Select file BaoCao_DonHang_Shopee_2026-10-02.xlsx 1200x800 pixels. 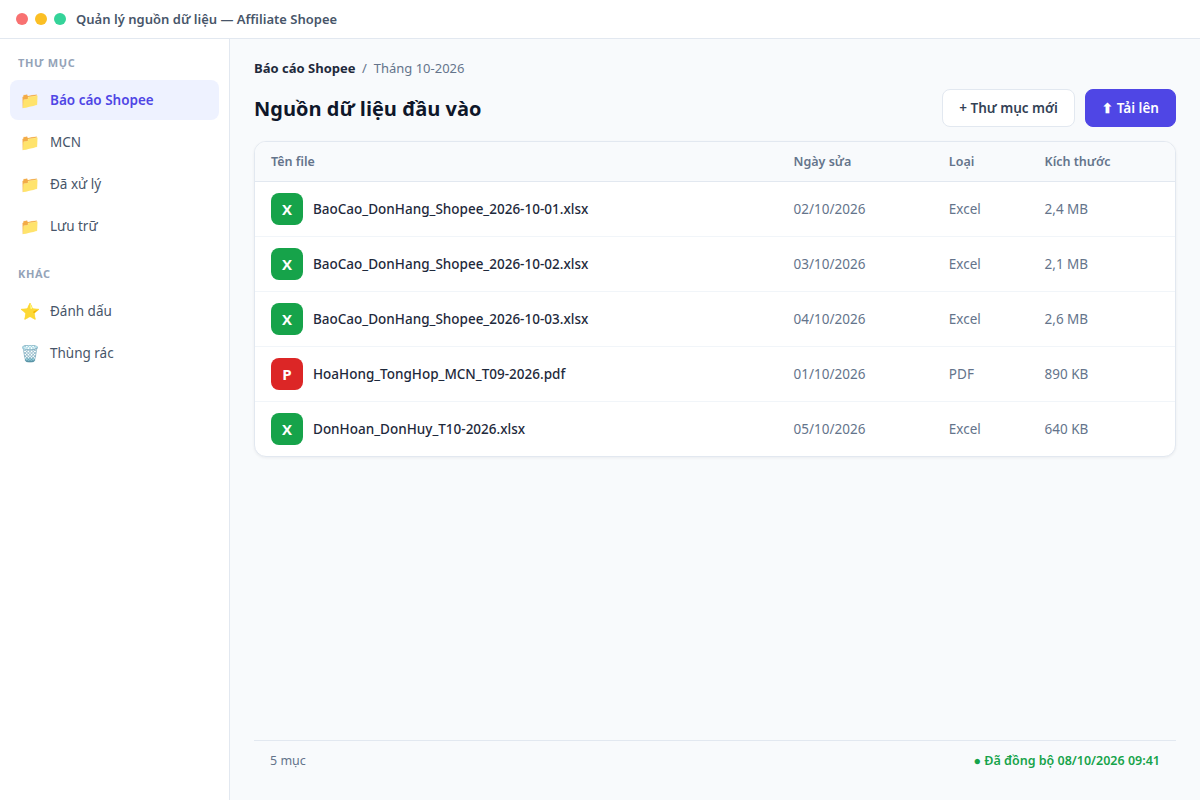coord(715,264)
